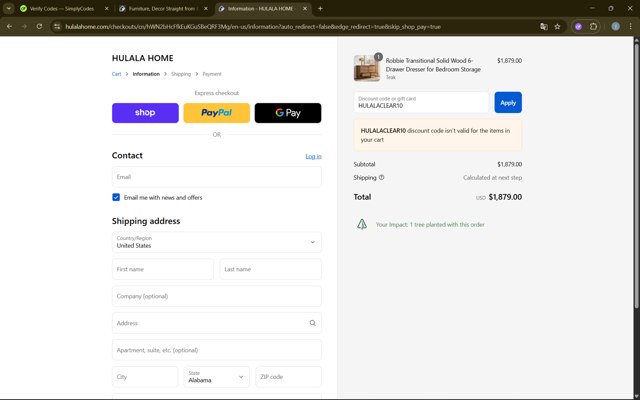Image resolution: width=640 pixels, height=400 pixels.
Task: Click the address search magnifier icon
Action: [313, 323]
